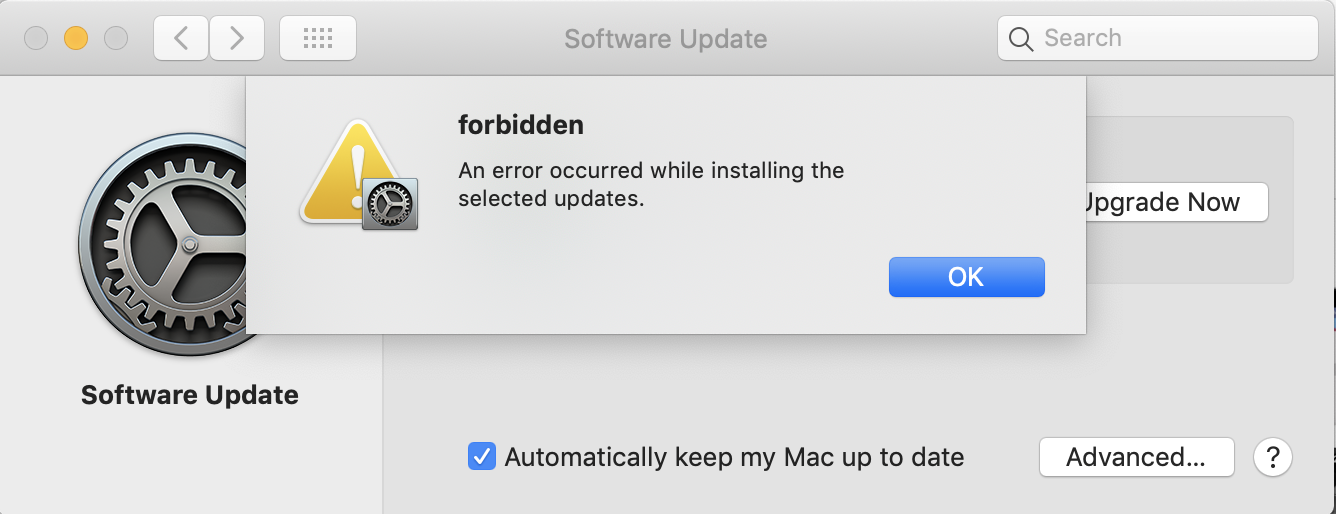Go back using the left arrow button
The height and width of the screenshot is (514, 1336).
point(181,38)
